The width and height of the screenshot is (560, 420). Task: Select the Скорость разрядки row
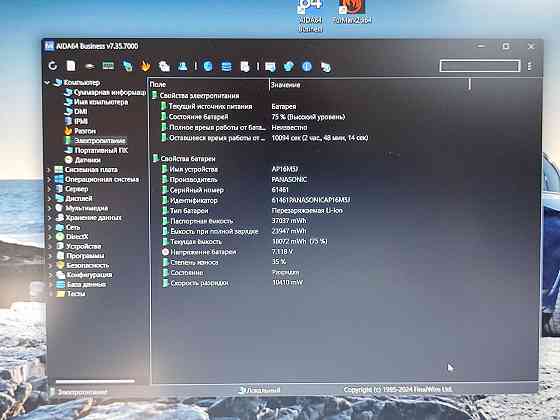233,283
